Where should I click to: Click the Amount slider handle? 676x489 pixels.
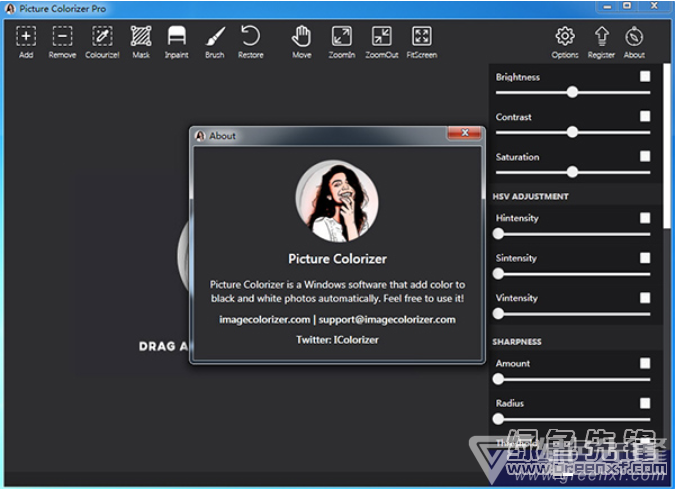tap(498, 379)
